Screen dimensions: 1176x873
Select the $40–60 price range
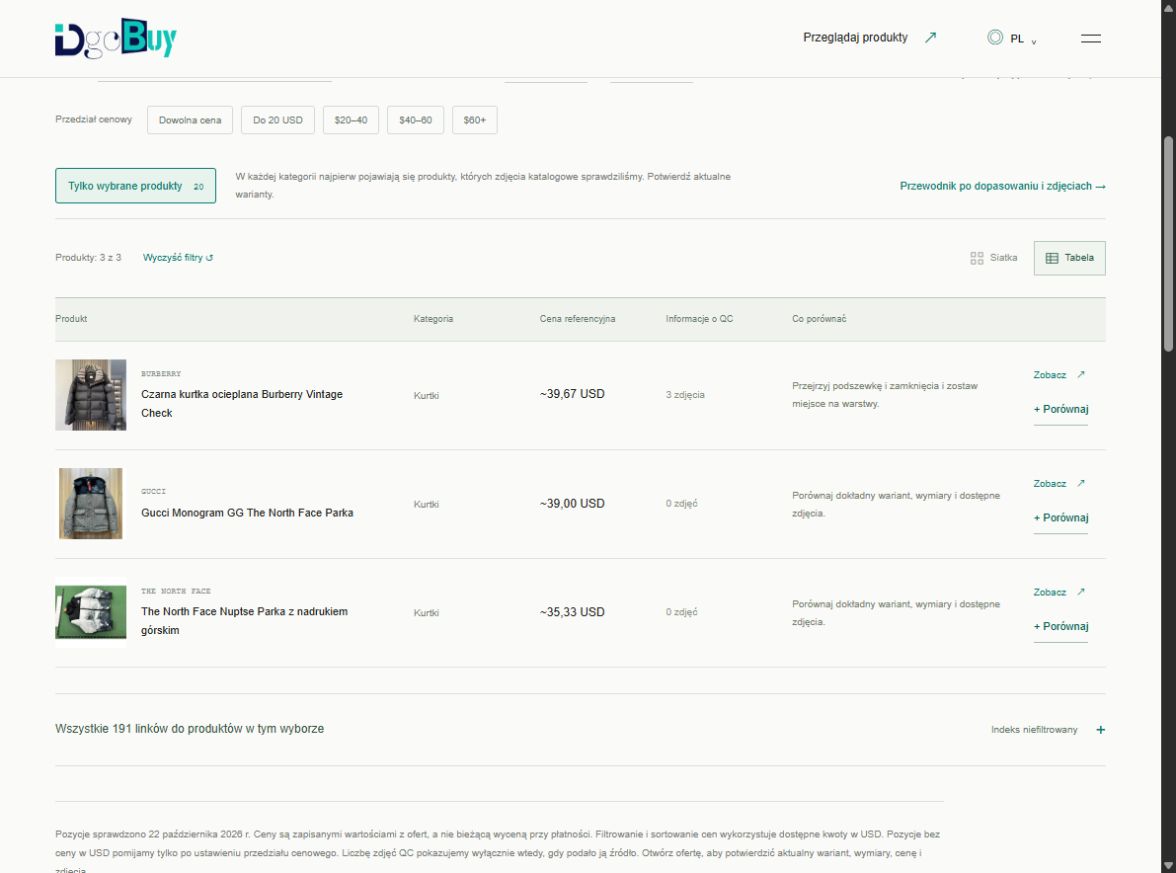(416, 120)
